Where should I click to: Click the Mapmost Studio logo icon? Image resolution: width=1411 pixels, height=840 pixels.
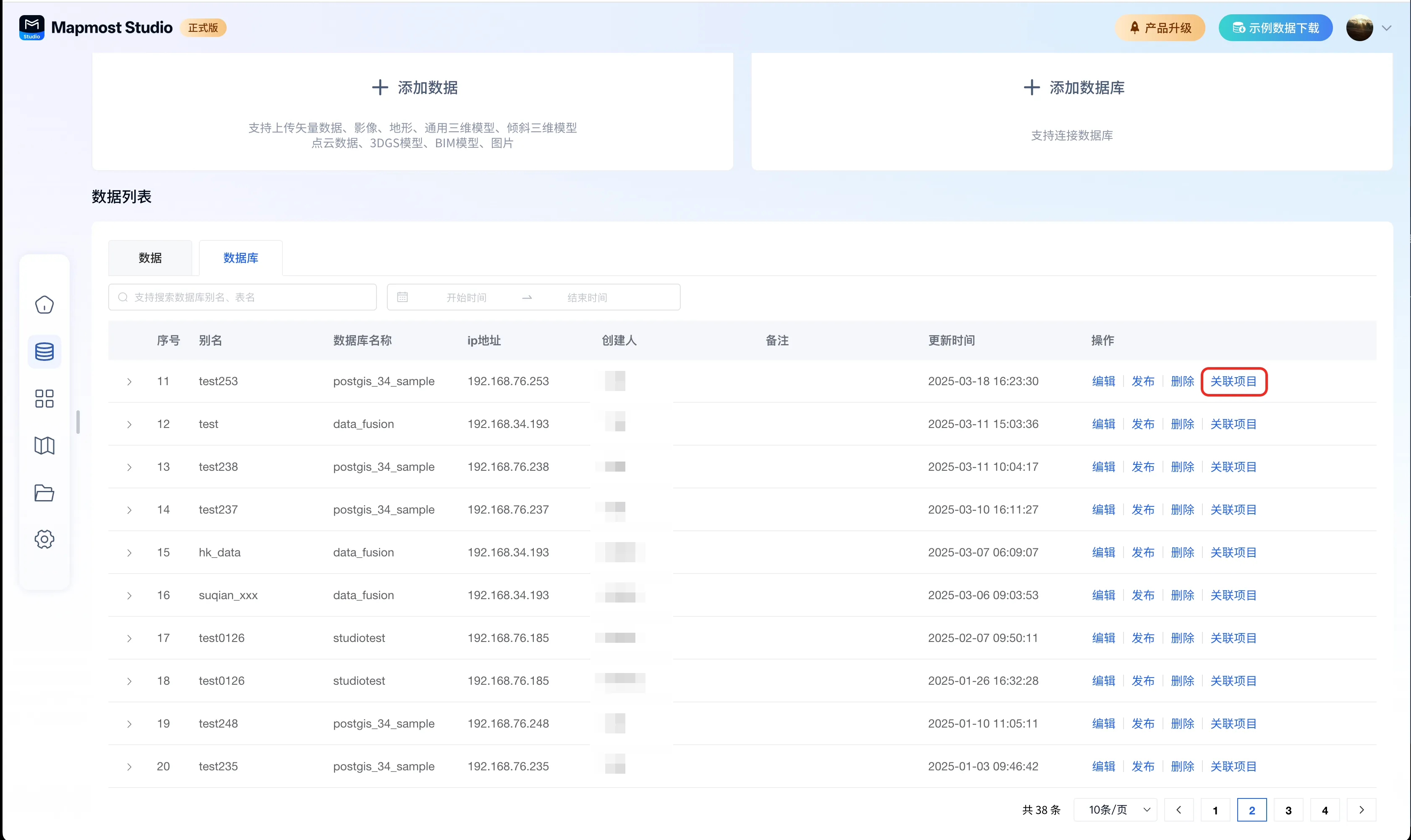[32, 27]
